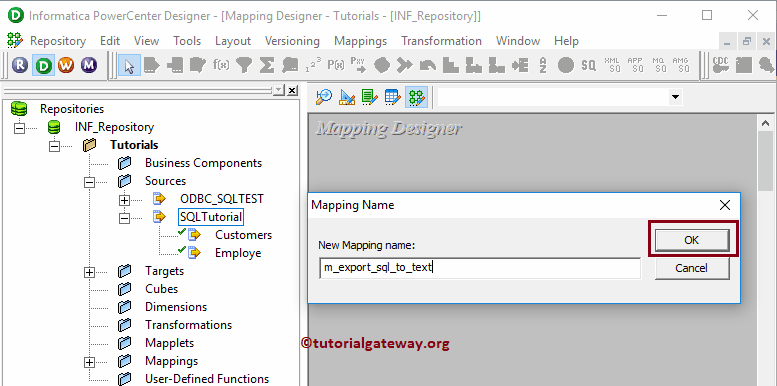
Task: Collapse the Tutorials folder node
Action: point(54,146)
